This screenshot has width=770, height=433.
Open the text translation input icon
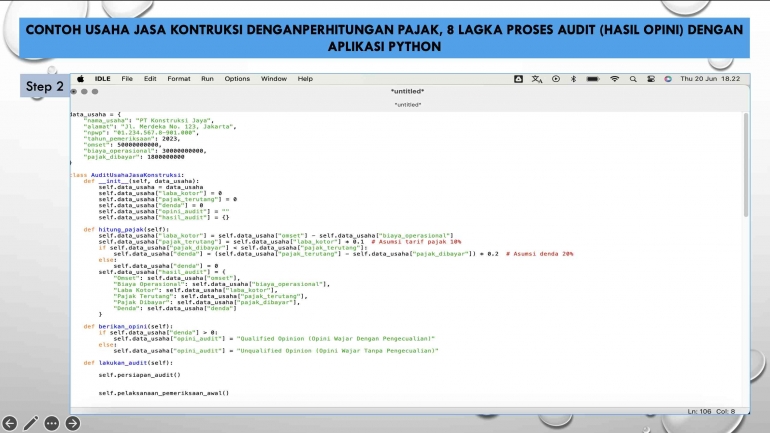coord(537,79)
